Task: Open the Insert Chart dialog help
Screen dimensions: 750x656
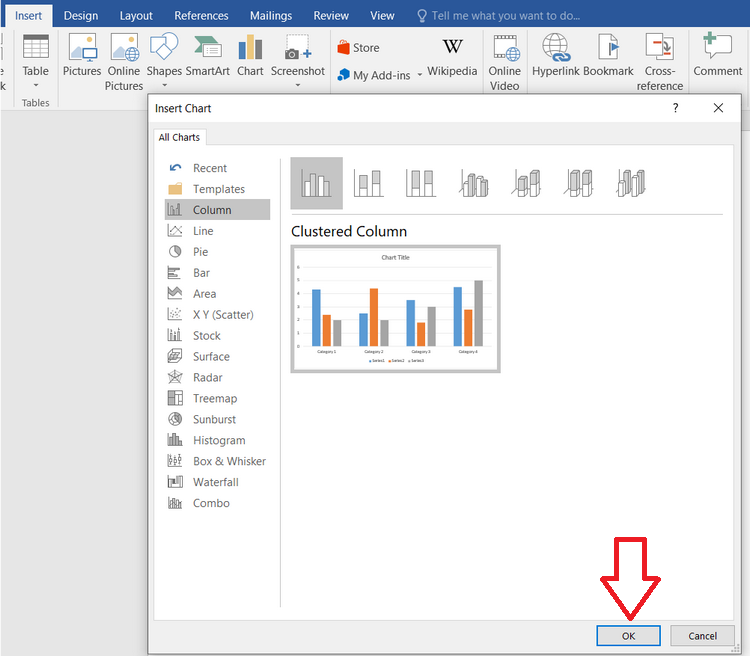Action: tap(675, 108)
